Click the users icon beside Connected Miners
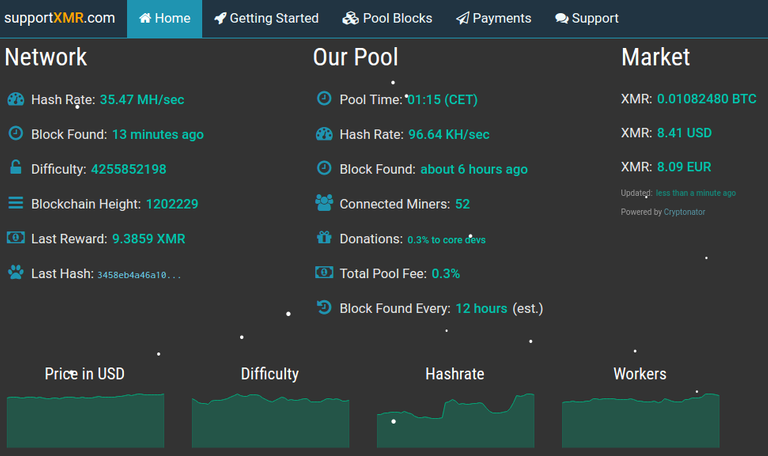 point(324,203)
